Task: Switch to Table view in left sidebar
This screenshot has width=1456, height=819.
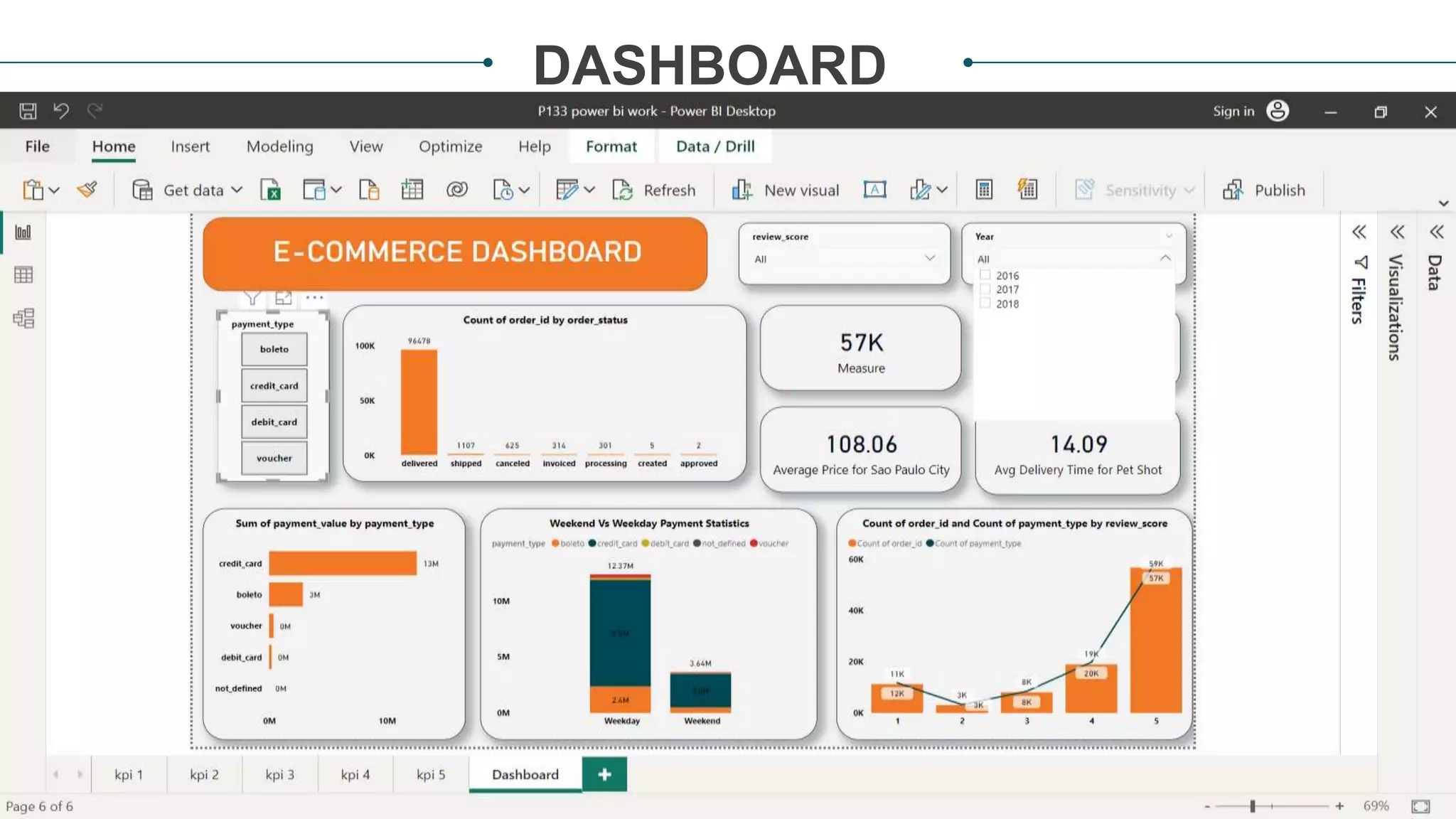Action: click(23, 275)
